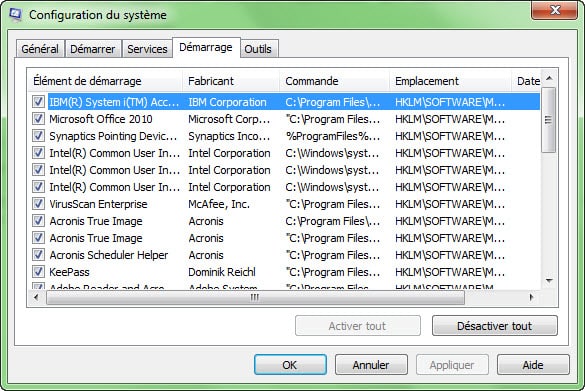Click the Appliquer button
The width and height of the screenshot is (585, 391).
(x=452, y=365)
